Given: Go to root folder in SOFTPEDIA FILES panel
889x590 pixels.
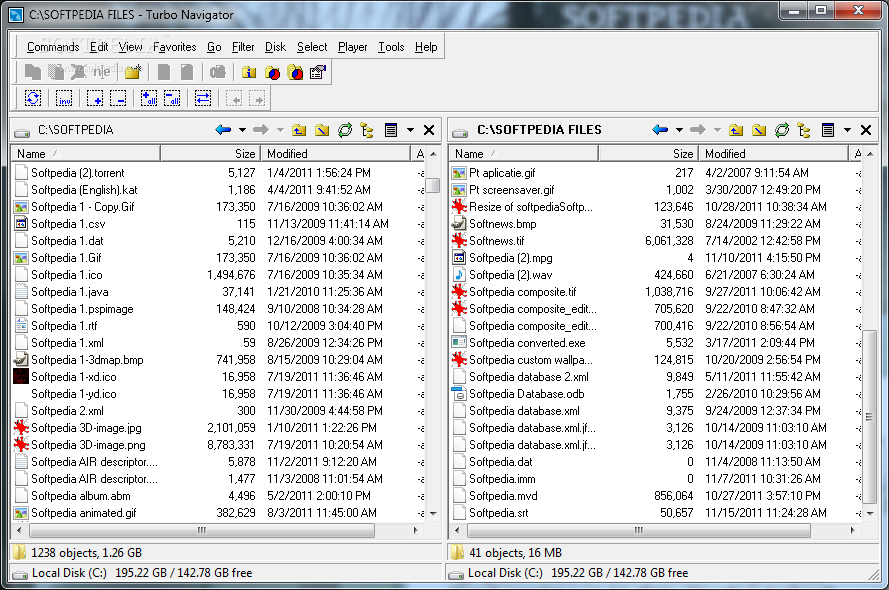Looking at the screenshot, I should [x=759, y=130].
